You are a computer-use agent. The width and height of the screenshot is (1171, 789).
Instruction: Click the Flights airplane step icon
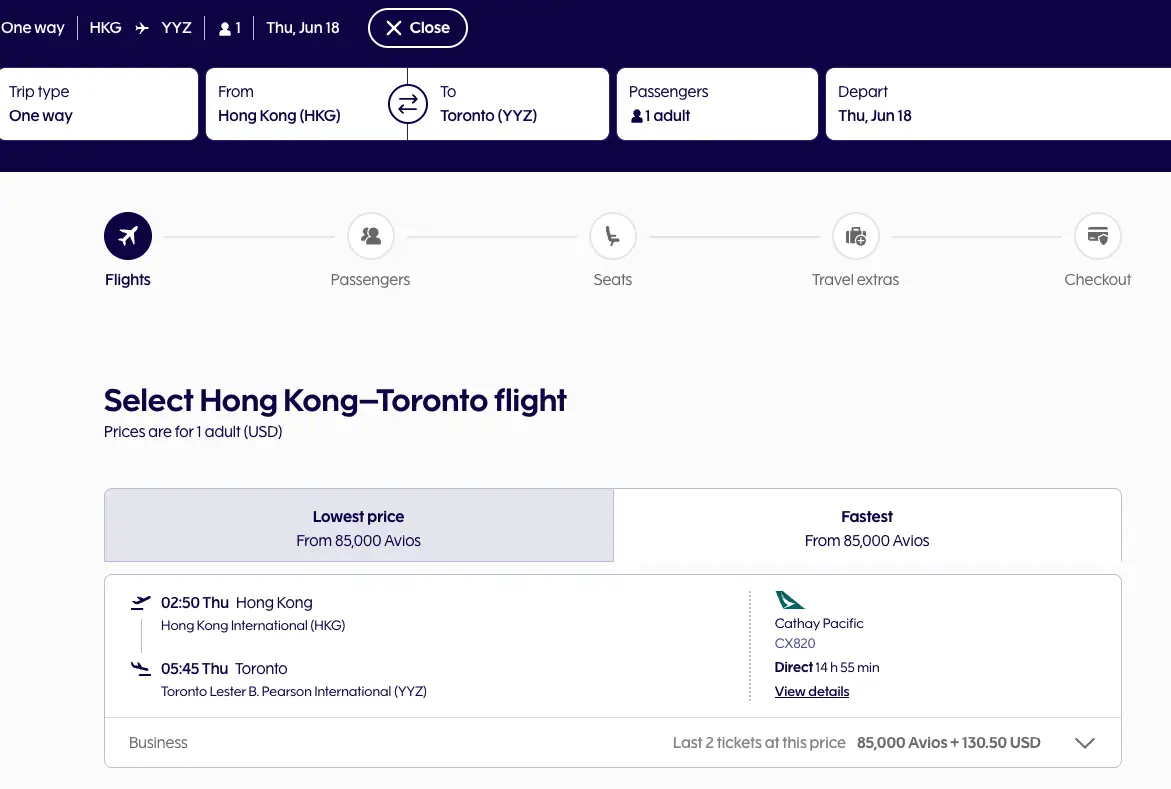pos(128,237)
